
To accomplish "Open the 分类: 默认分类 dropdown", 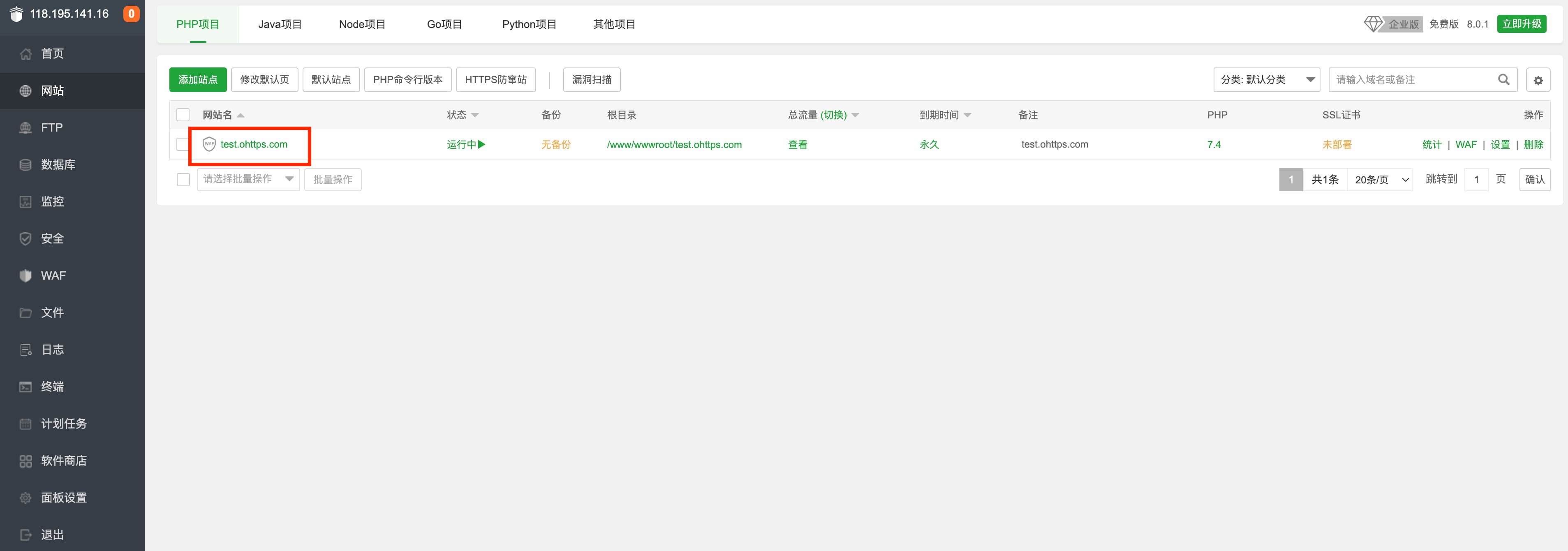I will click(x=1266, y=80).
